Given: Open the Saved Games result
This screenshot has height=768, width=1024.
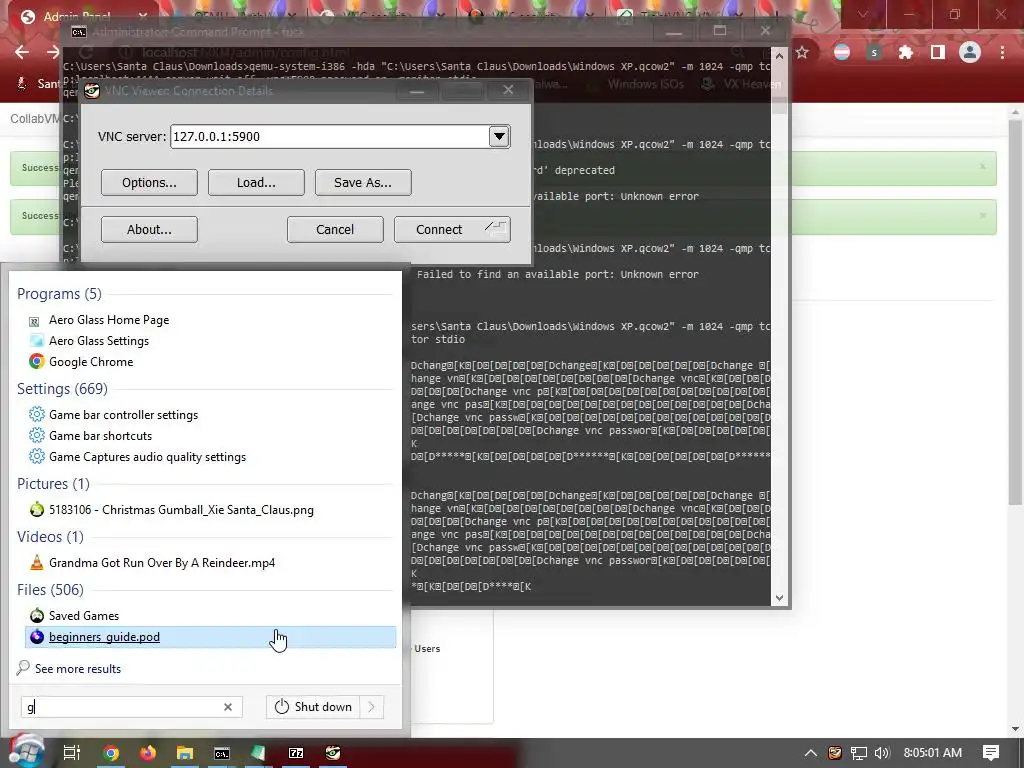Looking at the screenshot, I should coord(84,616).
